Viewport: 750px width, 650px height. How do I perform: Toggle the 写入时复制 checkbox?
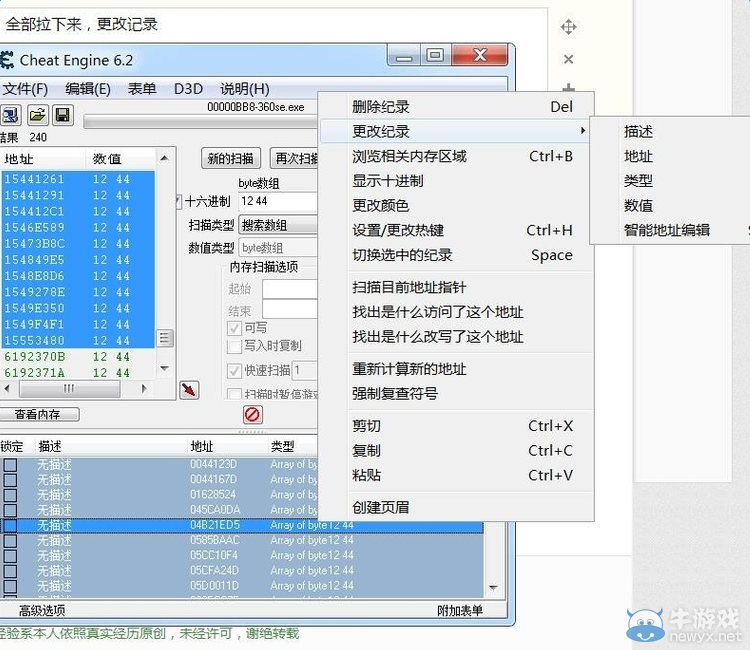tap(234, 346)
